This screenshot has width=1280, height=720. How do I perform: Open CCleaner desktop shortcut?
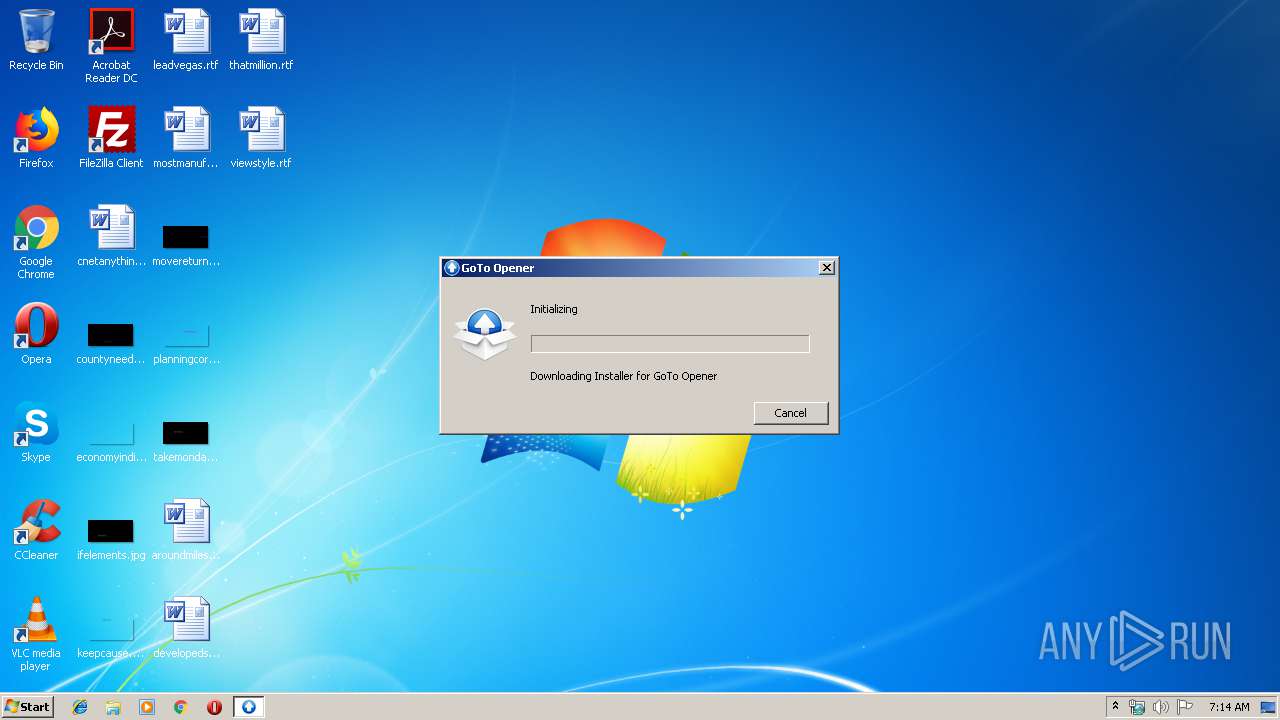pos(36,530)
